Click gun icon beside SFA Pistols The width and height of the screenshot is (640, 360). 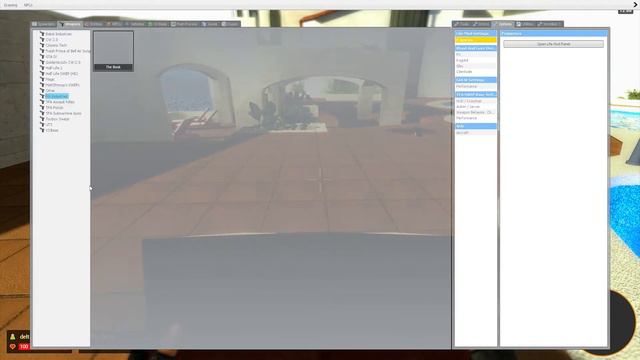point(42,108)
